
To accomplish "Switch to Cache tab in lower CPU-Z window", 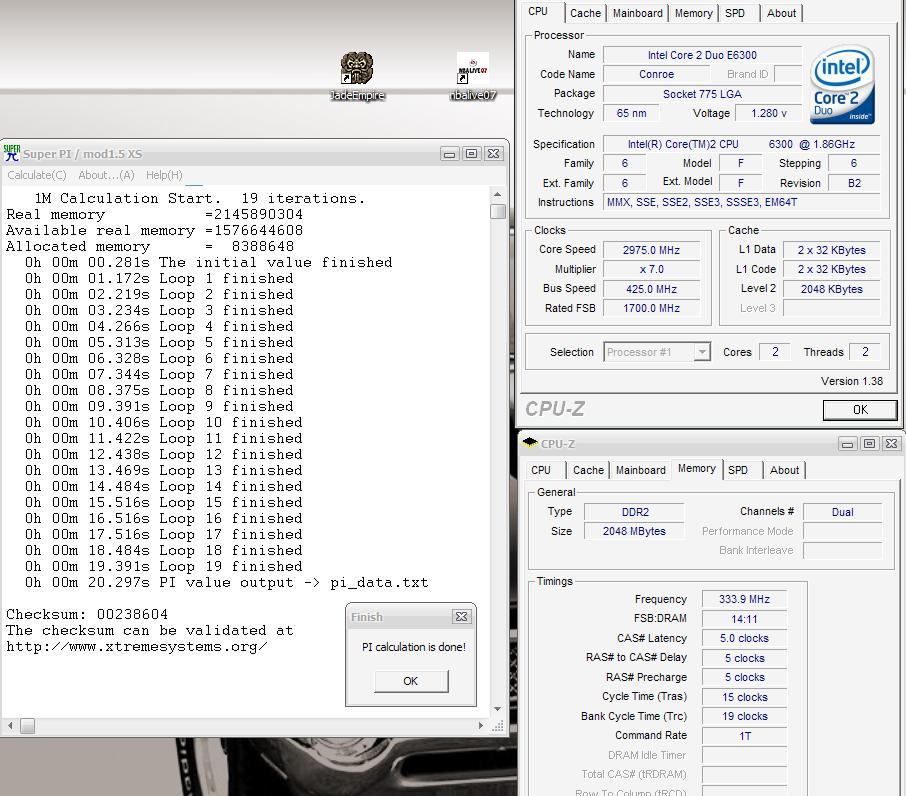I will pos(588,470).
